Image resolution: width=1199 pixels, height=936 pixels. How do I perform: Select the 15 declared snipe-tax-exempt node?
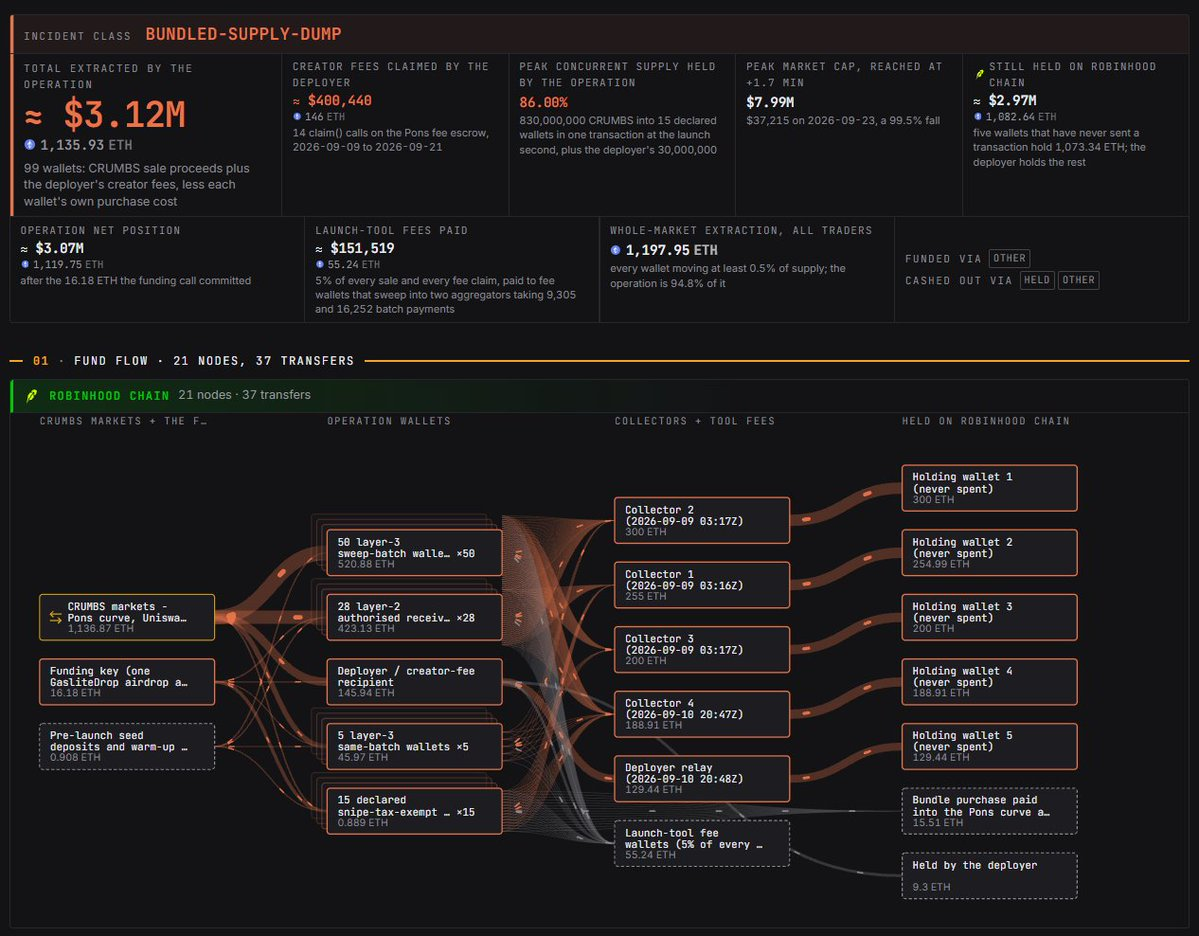click(414, 811)
